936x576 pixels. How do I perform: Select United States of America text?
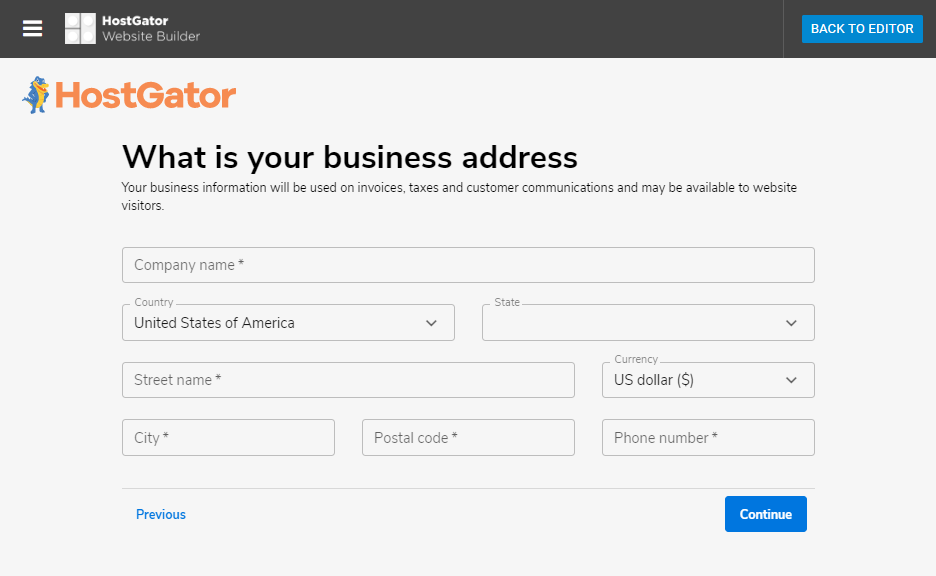[213, 322]
